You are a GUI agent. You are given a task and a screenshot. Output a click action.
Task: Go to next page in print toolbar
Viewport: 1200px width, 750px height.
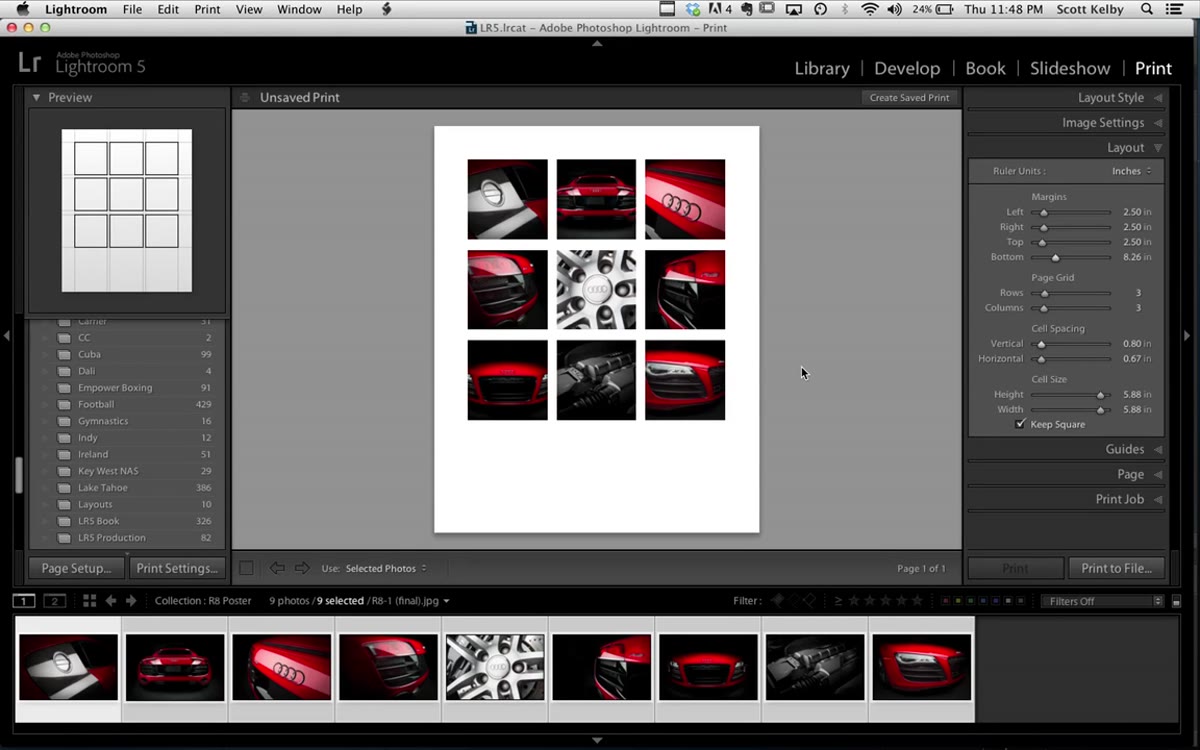(302, 568)
